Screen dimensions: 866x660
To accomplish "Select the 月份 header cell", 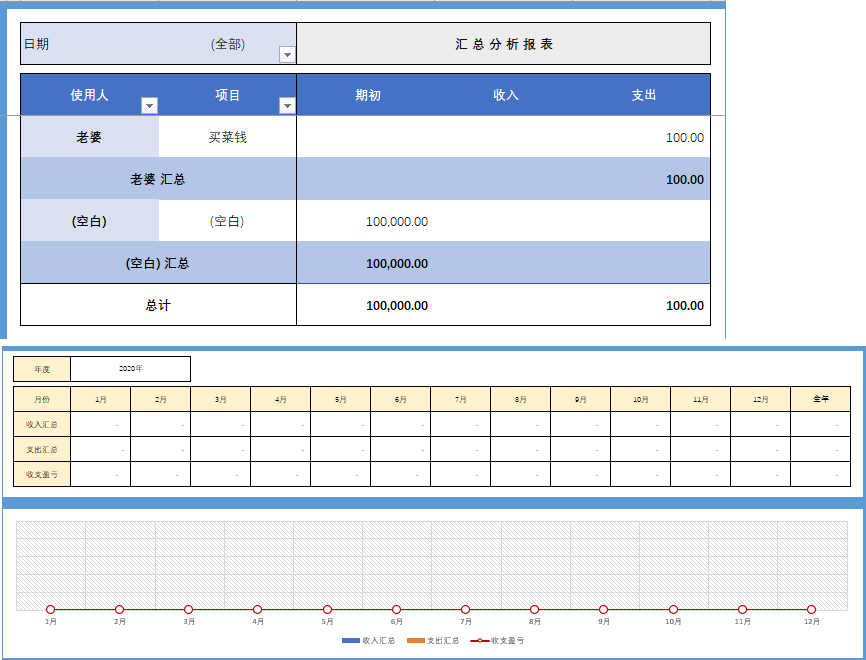I will click(42, 399).
